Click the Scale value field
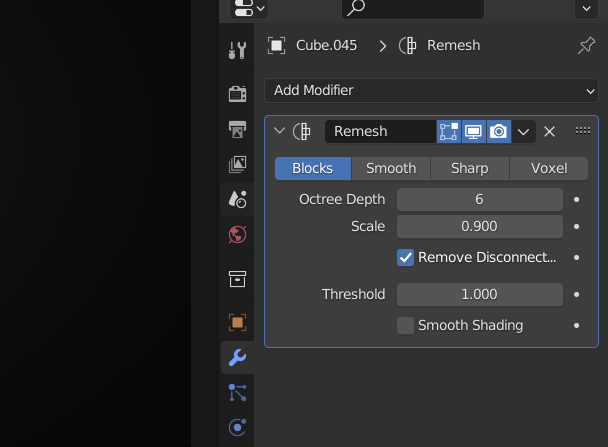This screenshot has width=608, height=447. [x=480, y=226]
